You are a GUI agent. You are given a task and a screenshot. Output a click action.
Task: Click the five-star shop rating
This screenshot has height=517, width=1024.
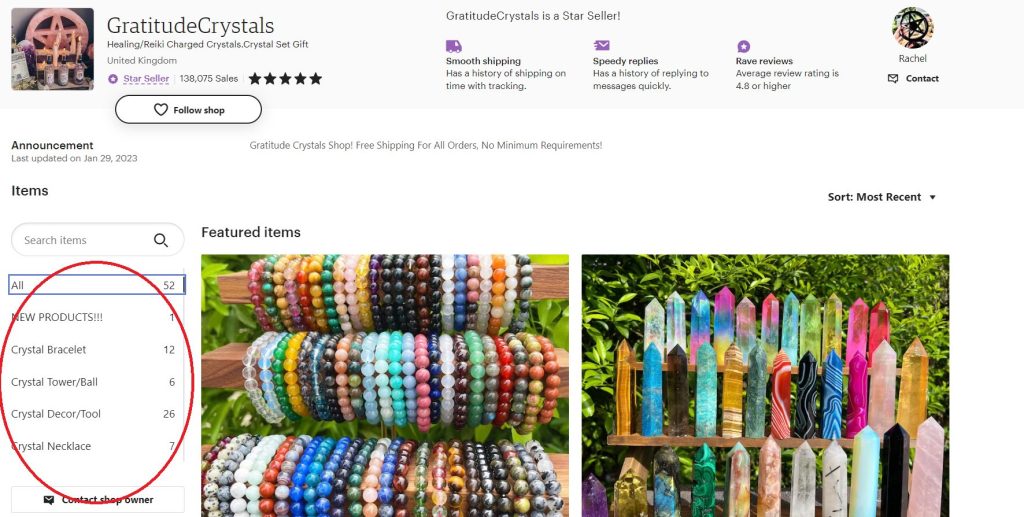(x=285, y=79)
